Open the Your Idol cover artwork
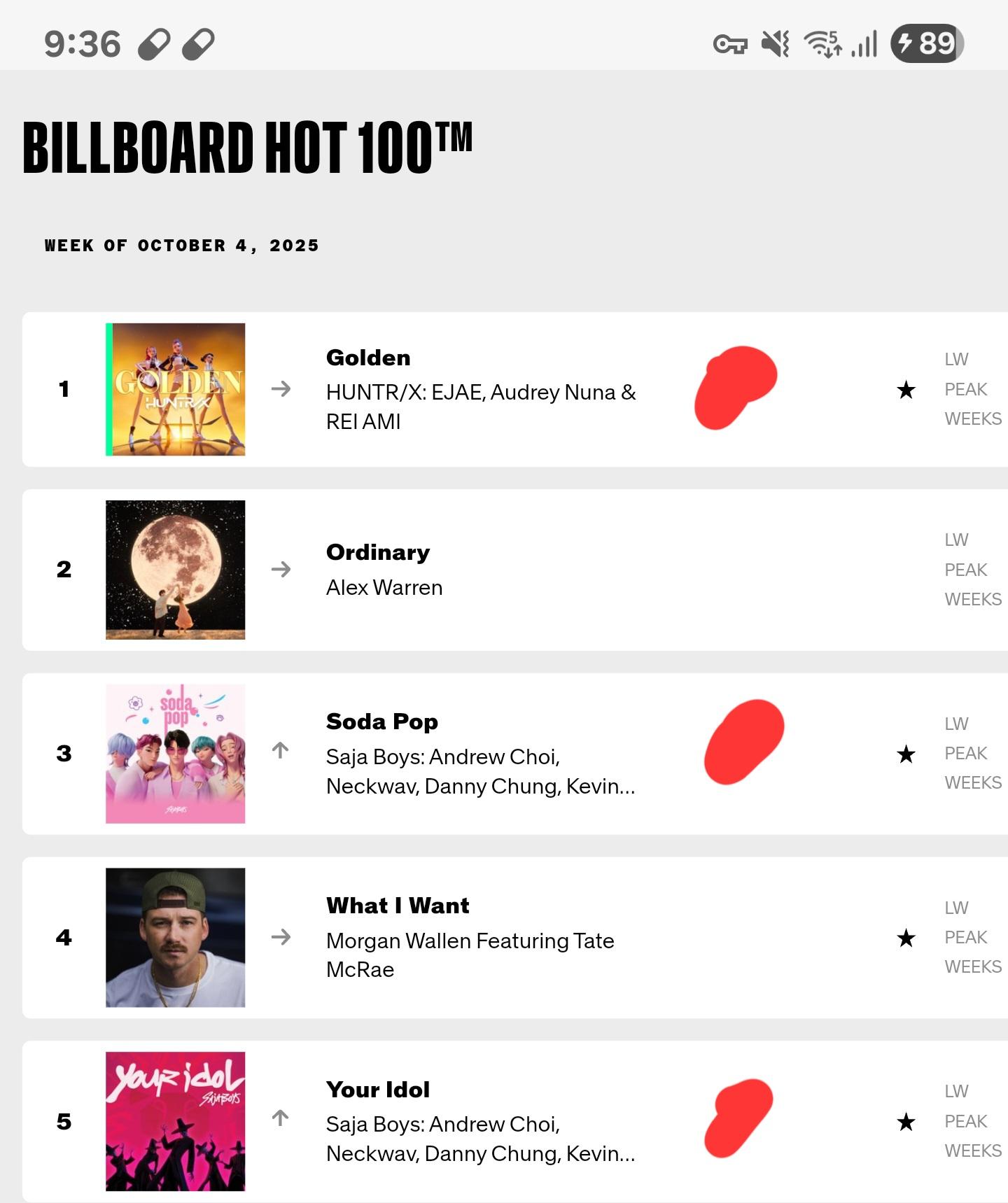This screenshot has width=1008, height=1203. pyautogui.click(x=176, y=1121)
